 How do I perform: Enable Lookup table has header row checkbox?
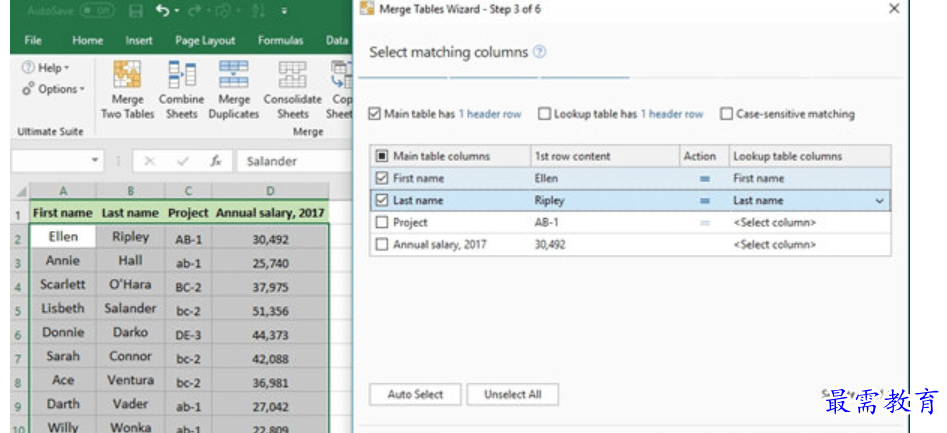coord(544,114)
